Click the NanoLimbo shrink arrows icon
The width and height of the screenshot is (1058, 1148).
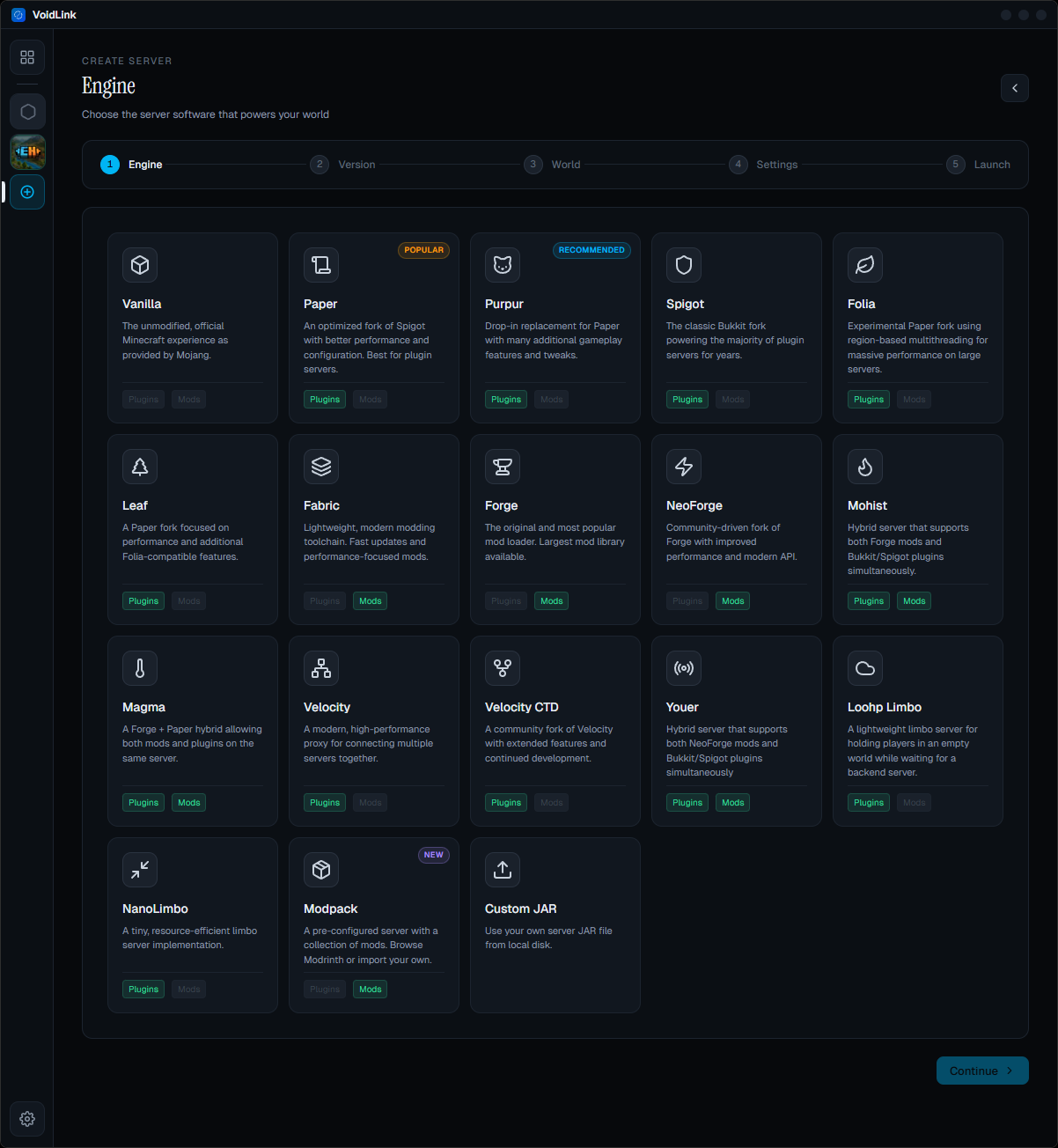click(x=140, y=870)
